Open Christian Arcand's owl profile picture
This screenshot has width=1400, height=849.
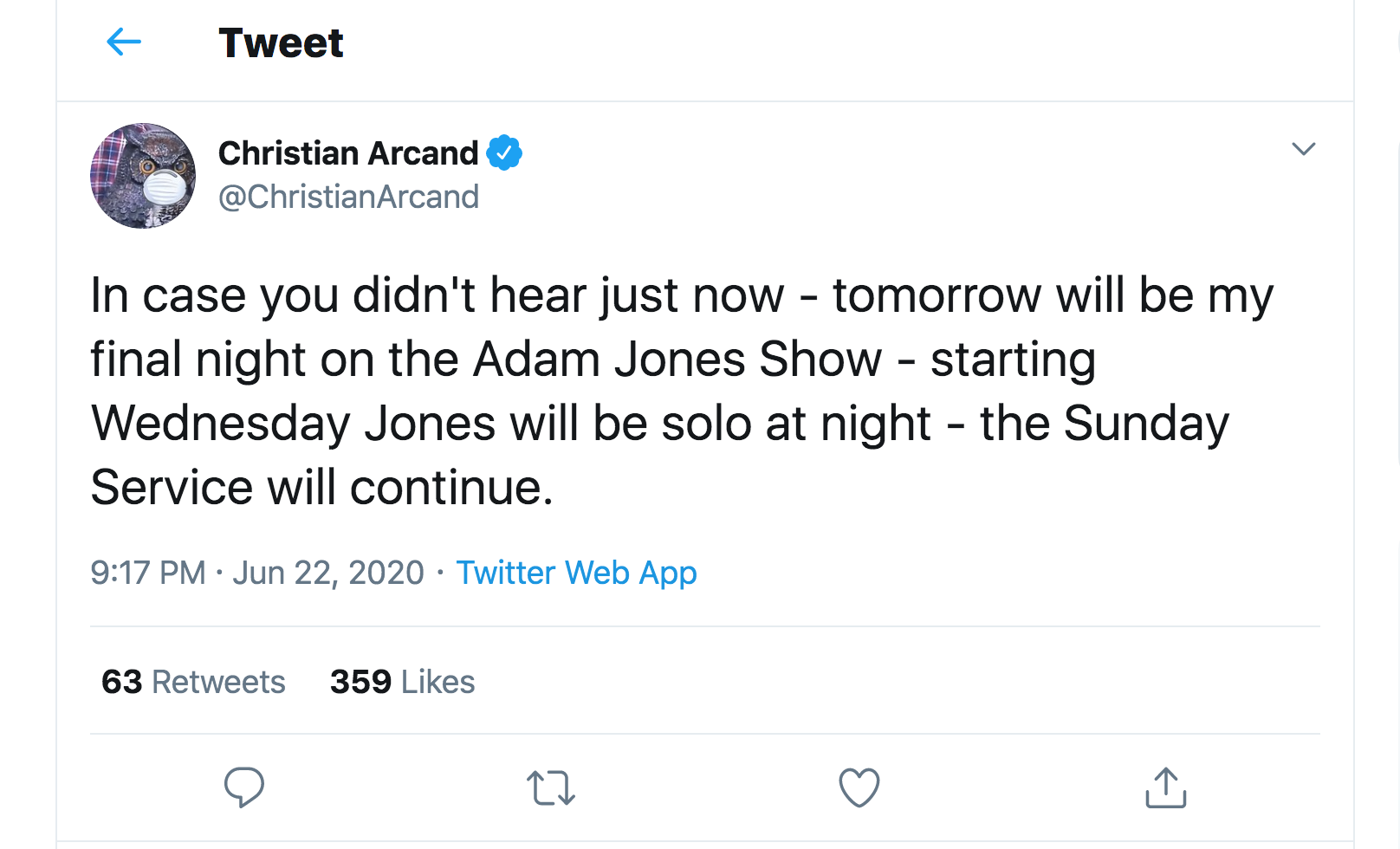[143, 175]
